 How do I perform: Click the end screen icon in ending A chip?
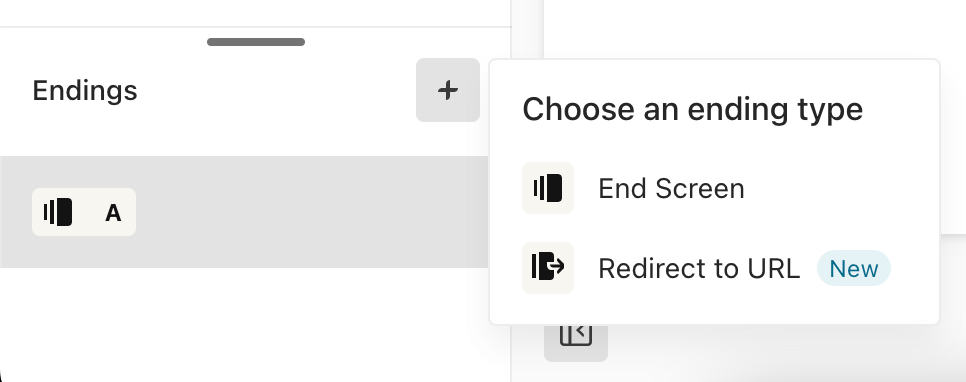coord(58,213)
